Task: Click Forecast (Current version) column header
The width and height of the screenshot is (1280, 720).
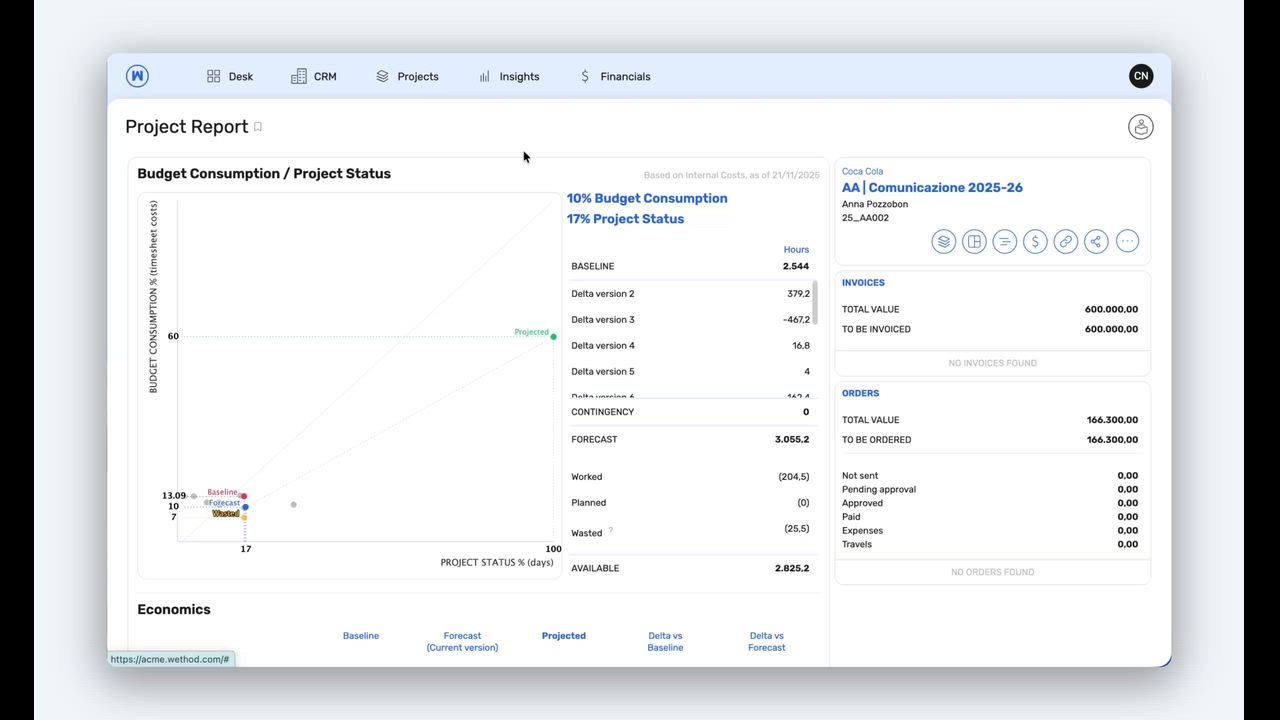Action: point(462,642)
